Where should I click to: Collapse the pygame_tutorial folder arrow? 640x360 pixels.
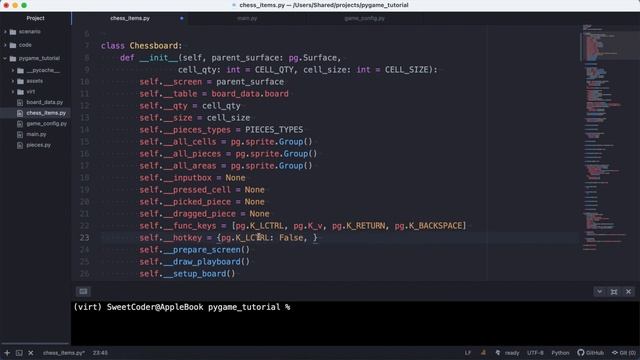[x=5, y=58]
